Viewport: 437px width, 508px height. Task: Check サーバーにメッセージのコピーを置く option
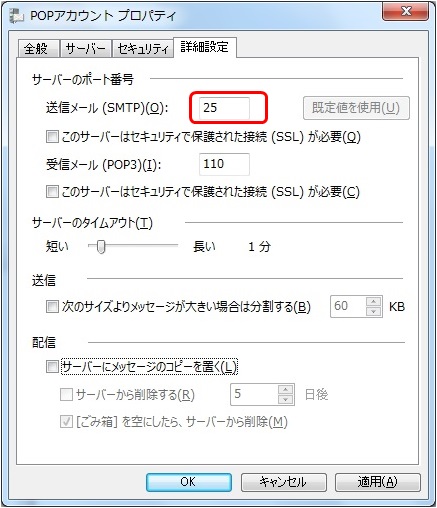coord(52,367)
